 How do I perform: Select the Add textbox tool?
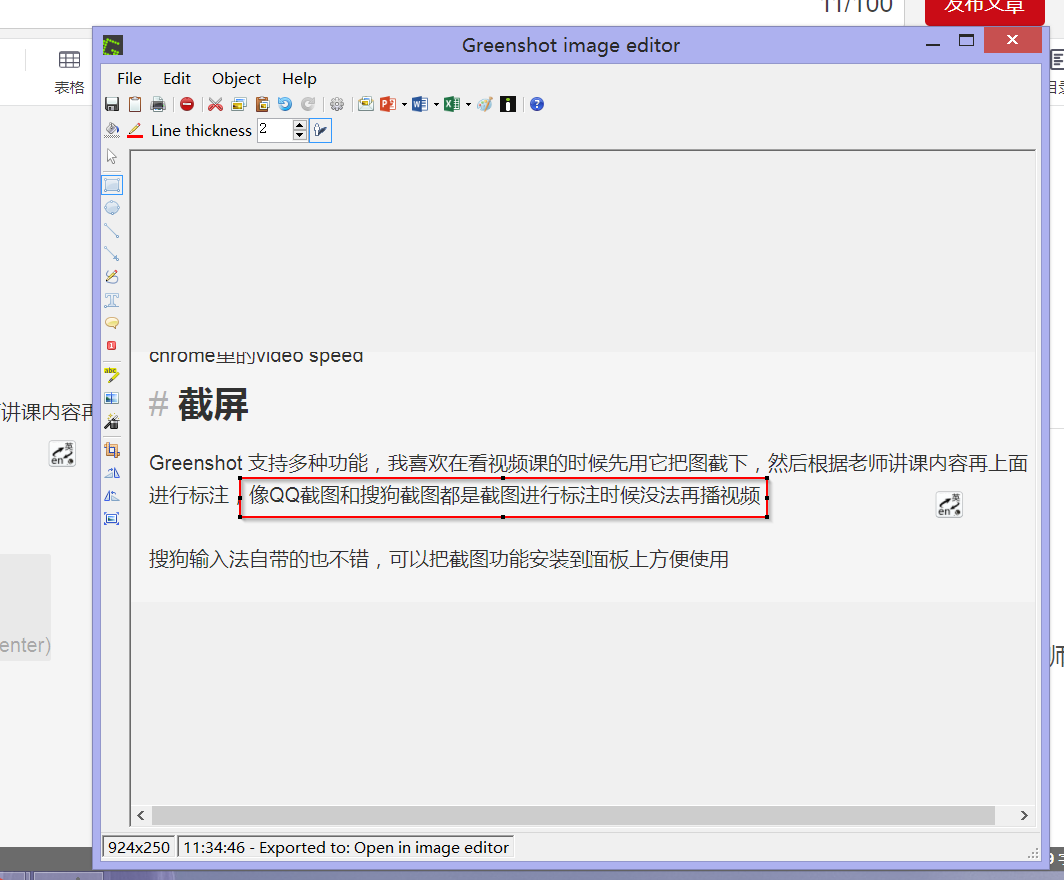point(112,300)
